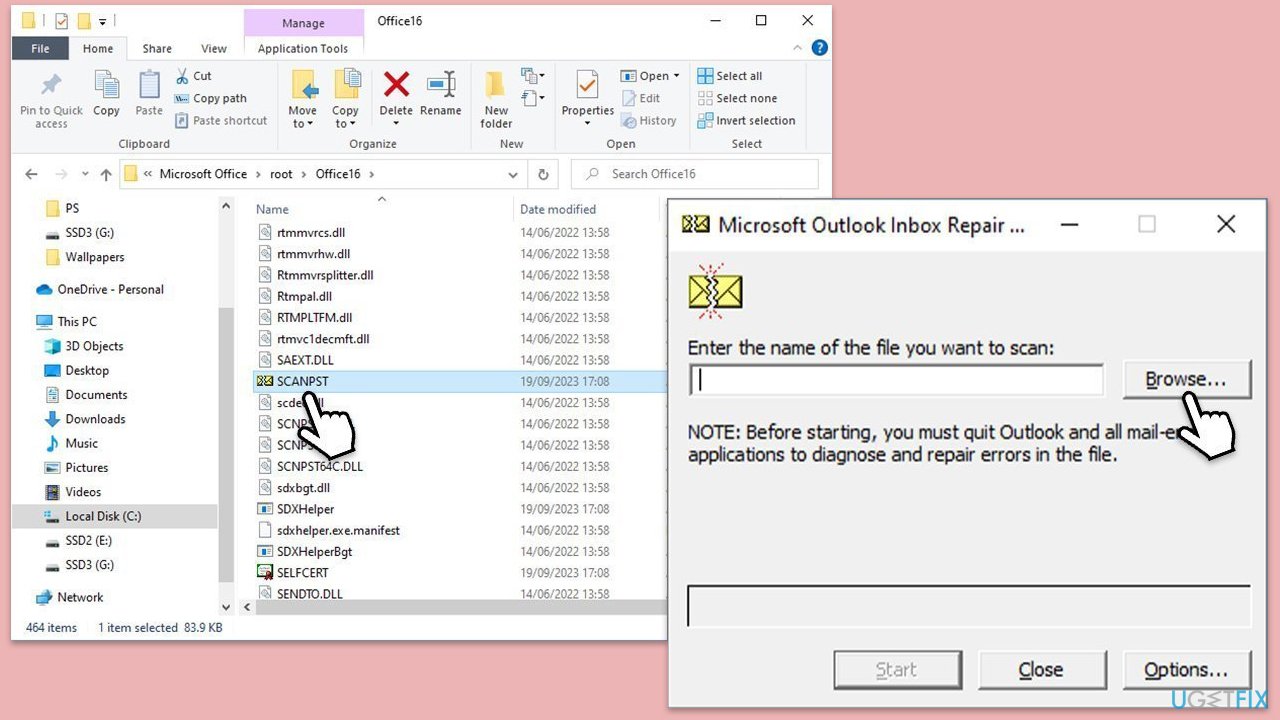Image resolution: width=1280 pixels, height=720 pixels.
Task: Go up one folder level
Action: click(x=106, y=174)
